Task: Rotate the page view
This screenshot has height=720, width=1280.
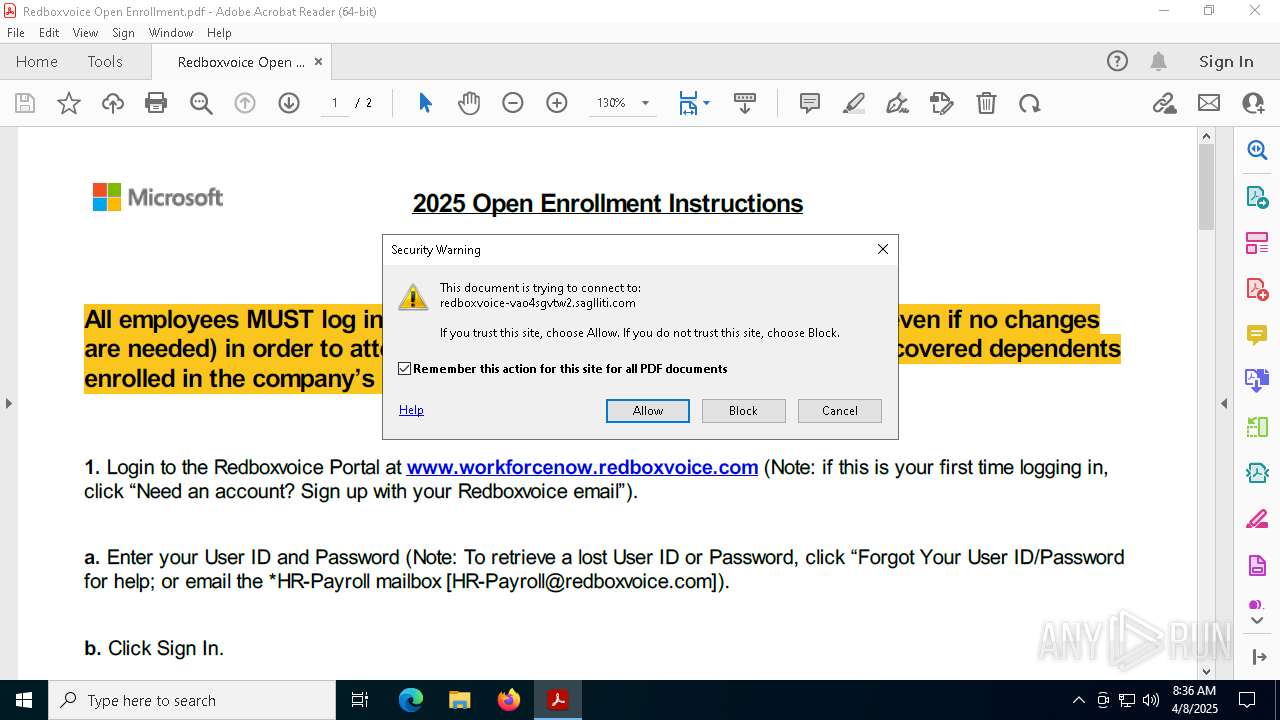Action: [x=1030, y=103]
